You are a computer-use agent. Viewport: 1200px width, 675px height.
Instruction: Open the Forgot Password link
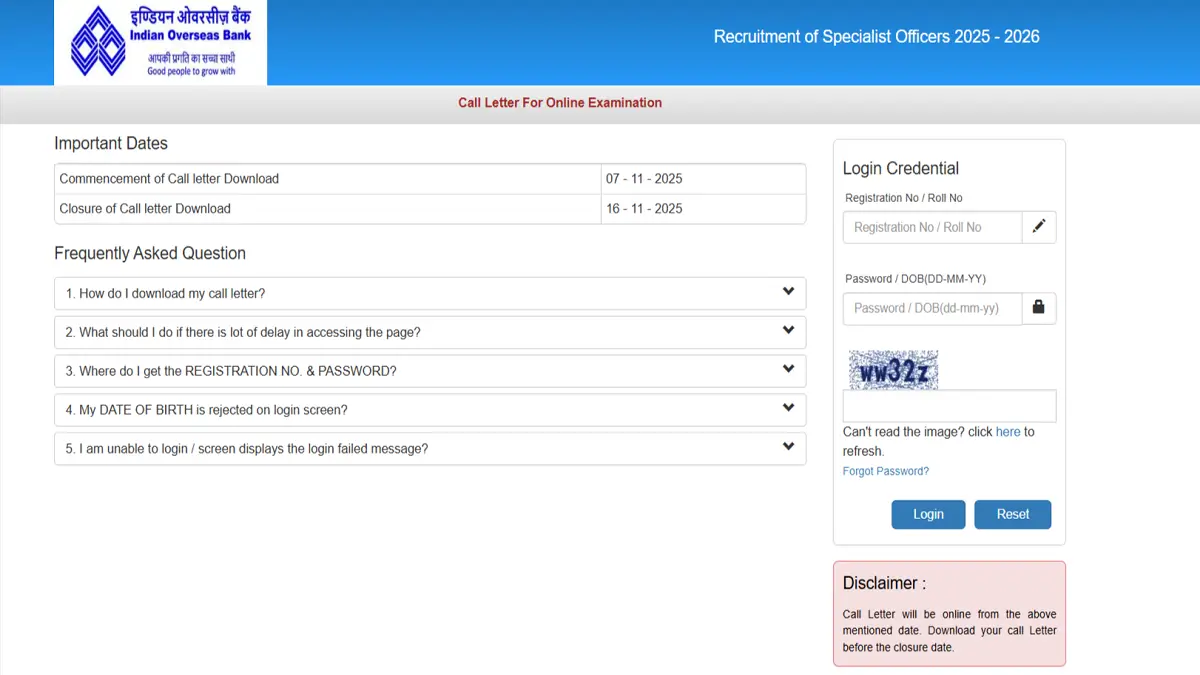(x=886, y=471)
